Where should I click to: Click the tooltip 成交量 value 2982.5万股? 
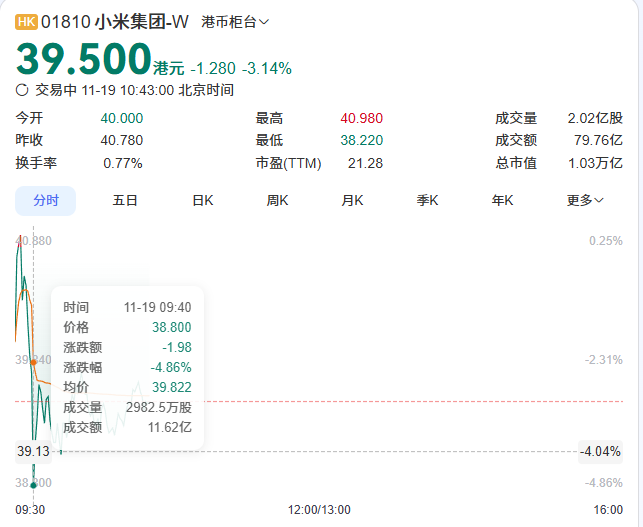click(159, 407)
